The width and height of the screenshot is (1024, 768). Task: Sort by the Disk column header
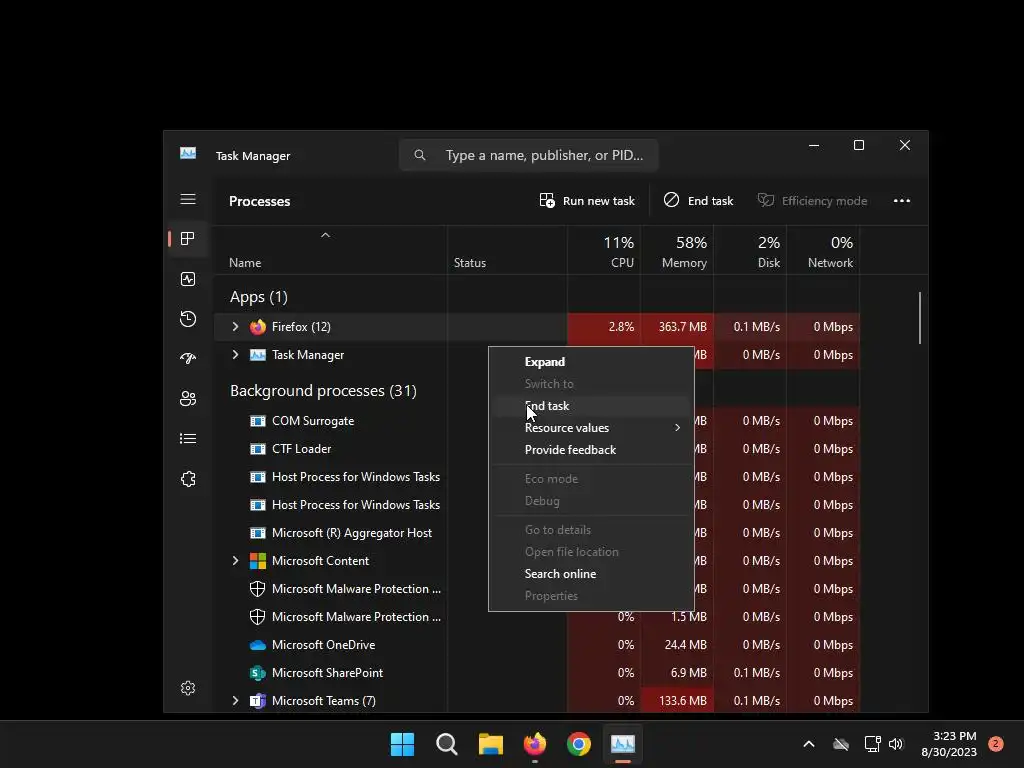[750, 251]
